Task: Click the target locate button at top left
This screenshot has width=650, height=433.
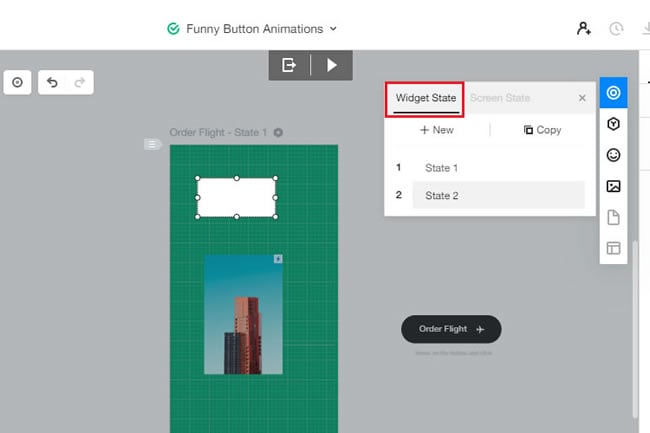Action: pyautogui.click(x=17, y=82)
